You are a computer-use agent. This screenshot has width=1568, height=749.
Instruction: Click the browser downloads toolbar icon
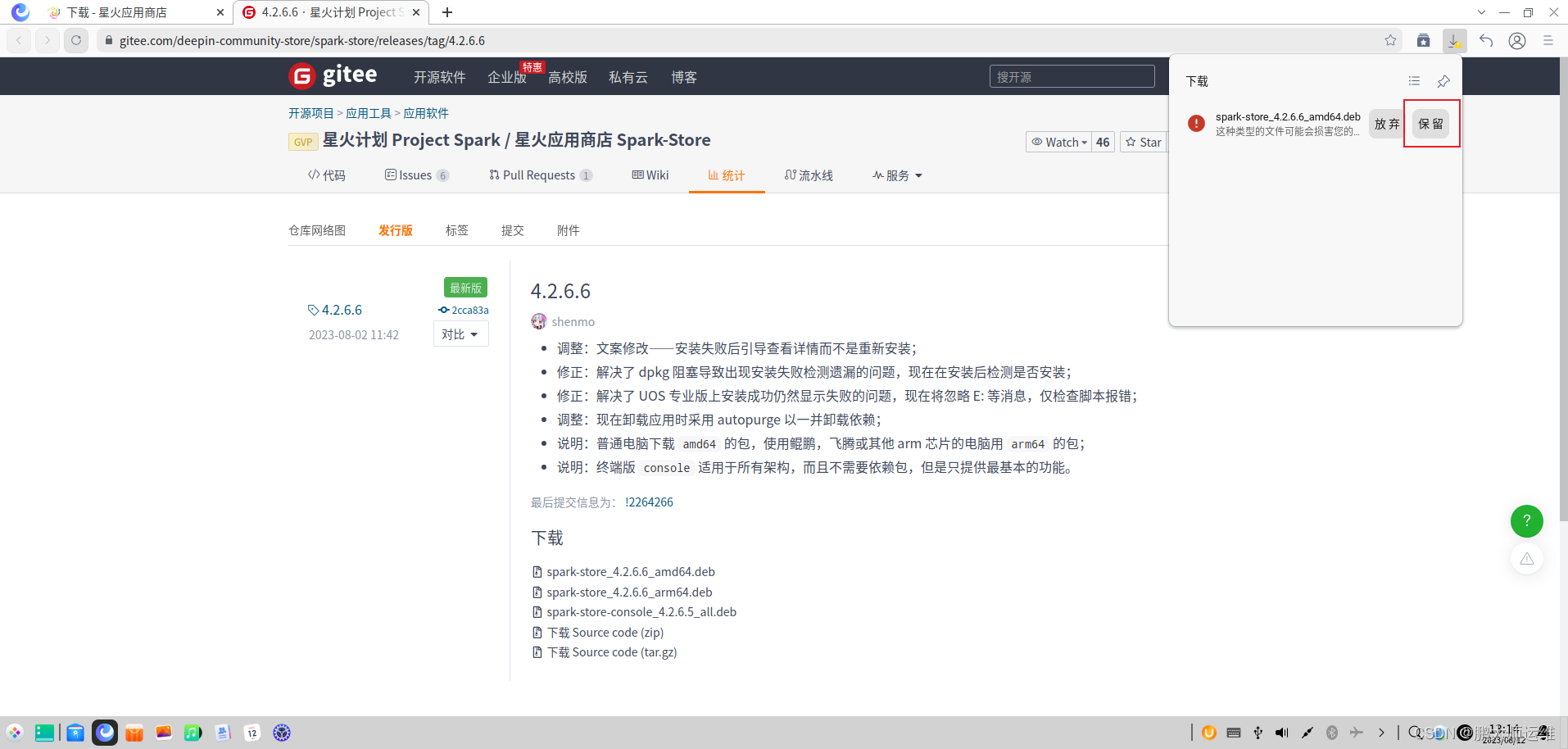1454,40
